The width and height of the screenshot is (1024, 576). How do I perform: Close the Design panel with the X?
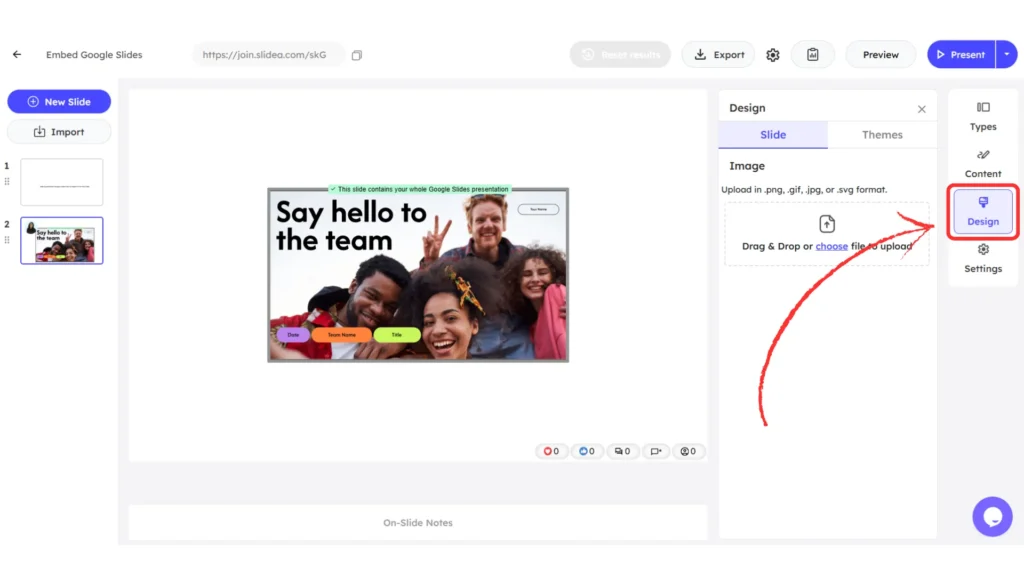coord(922,108)
